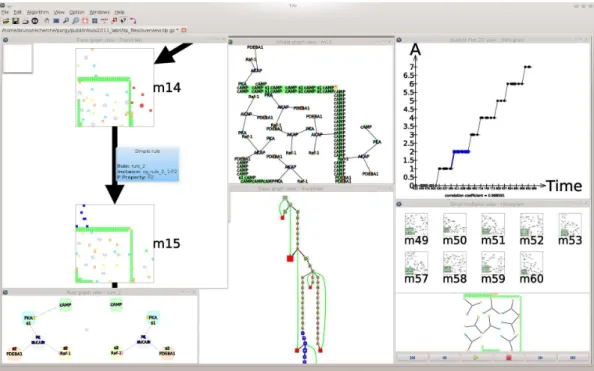Click the trace graph view panel icon

click(5, 40)
